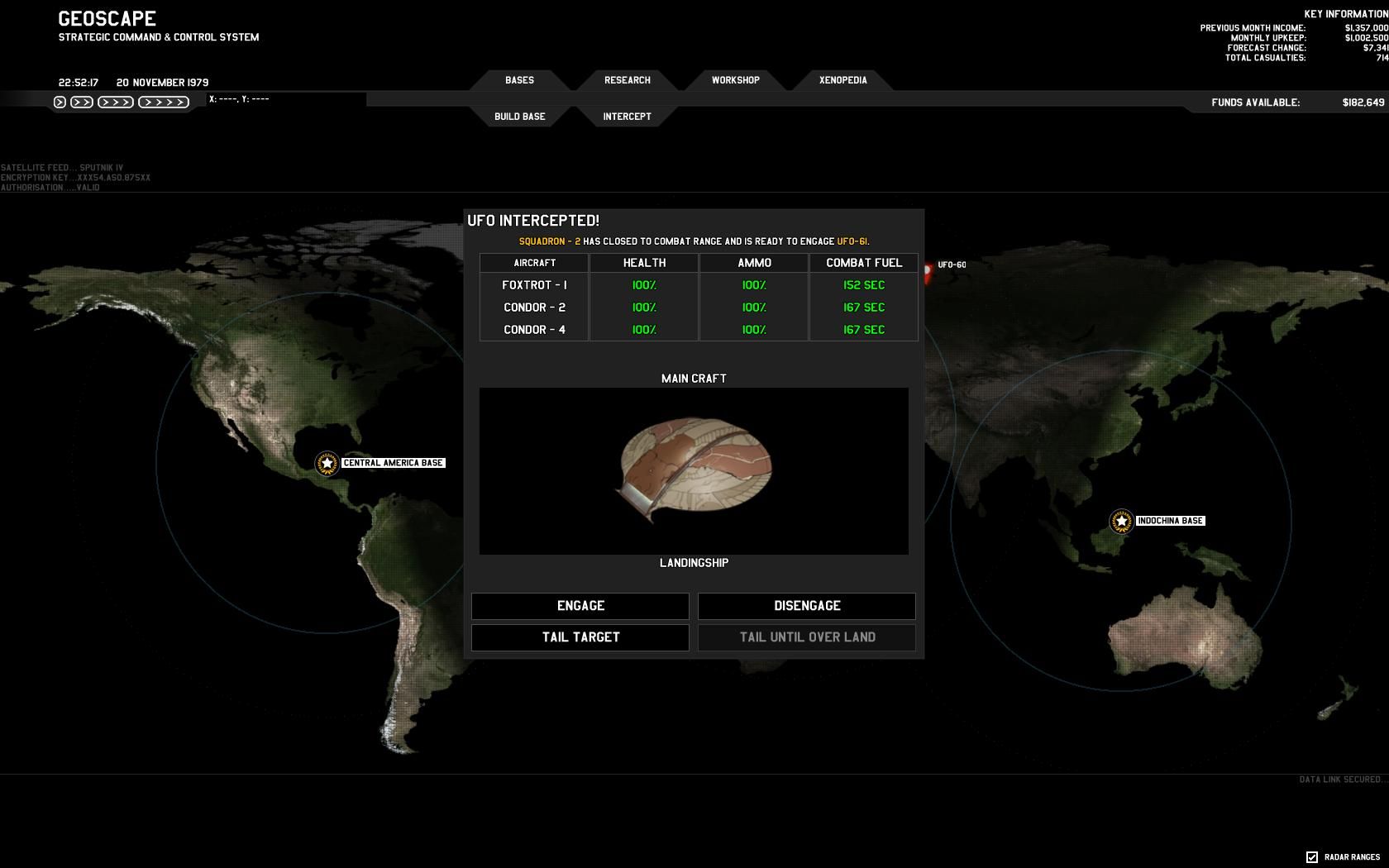Click the Indochina Base star icon
Image resolution: width=1389 pixels, height=868 pixels.
tap(1121, 521)
